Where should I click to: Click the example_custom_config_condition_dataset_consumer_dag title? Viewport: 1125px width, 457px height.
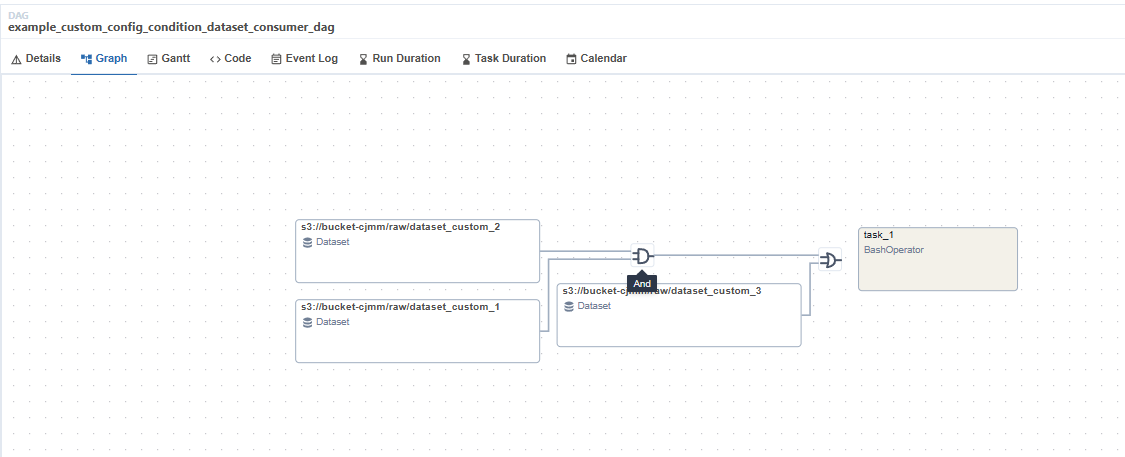coord(171,26)
